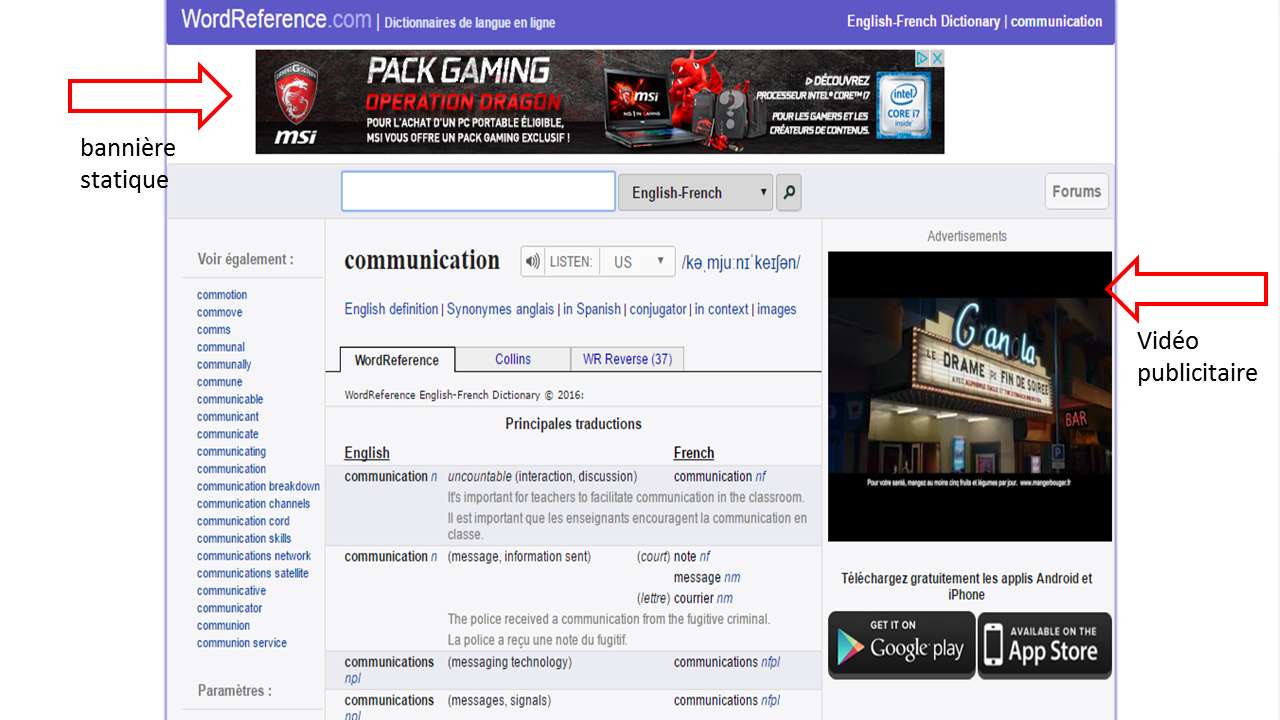Open communication skills sidebar link

tap(244, 538)
